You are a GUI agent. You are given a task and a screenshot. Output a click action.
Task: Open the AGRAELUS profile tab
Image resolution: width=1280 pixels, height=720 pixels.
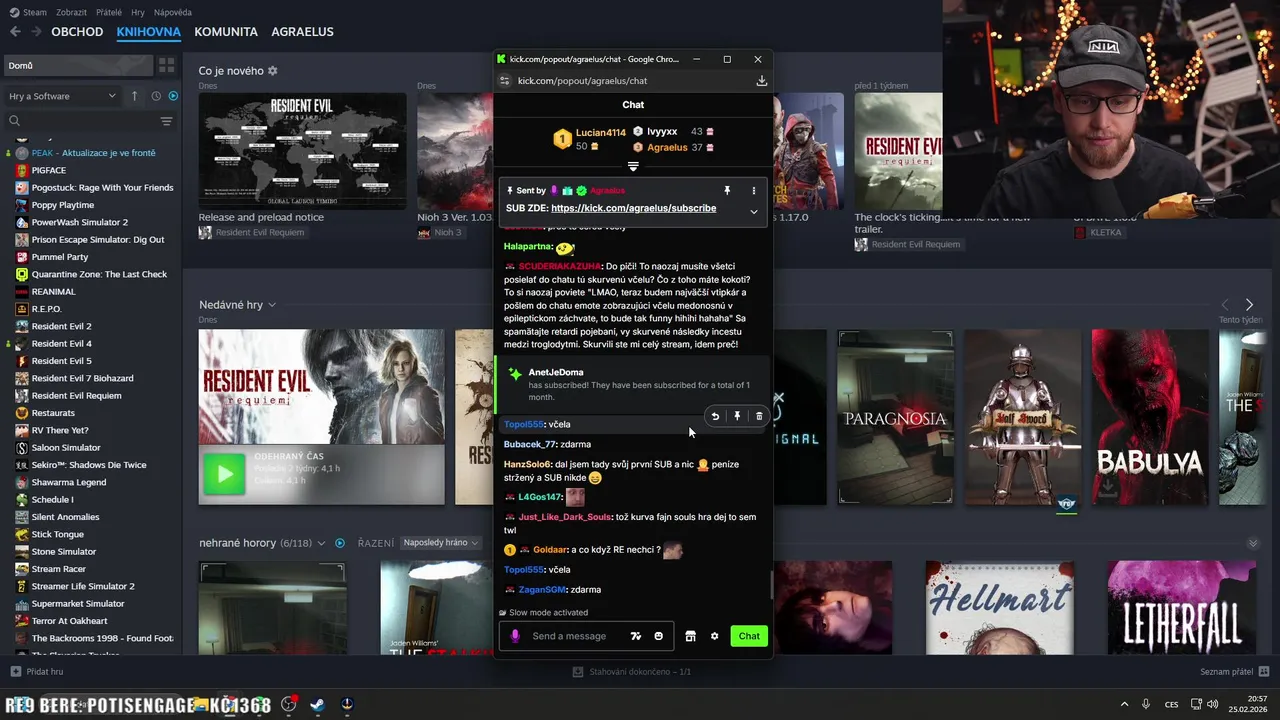pyautogui.click(x=302, y=31)
